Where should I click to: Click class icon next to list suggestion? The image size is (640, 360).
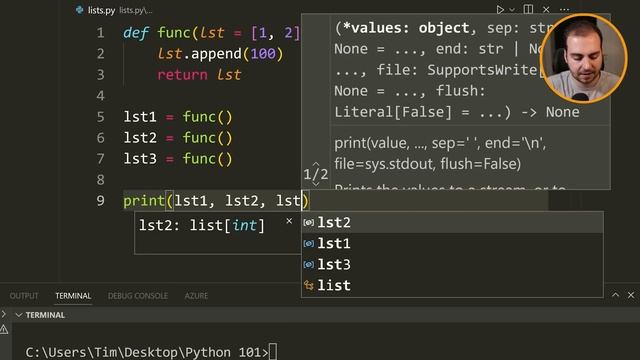coord(309,285)
